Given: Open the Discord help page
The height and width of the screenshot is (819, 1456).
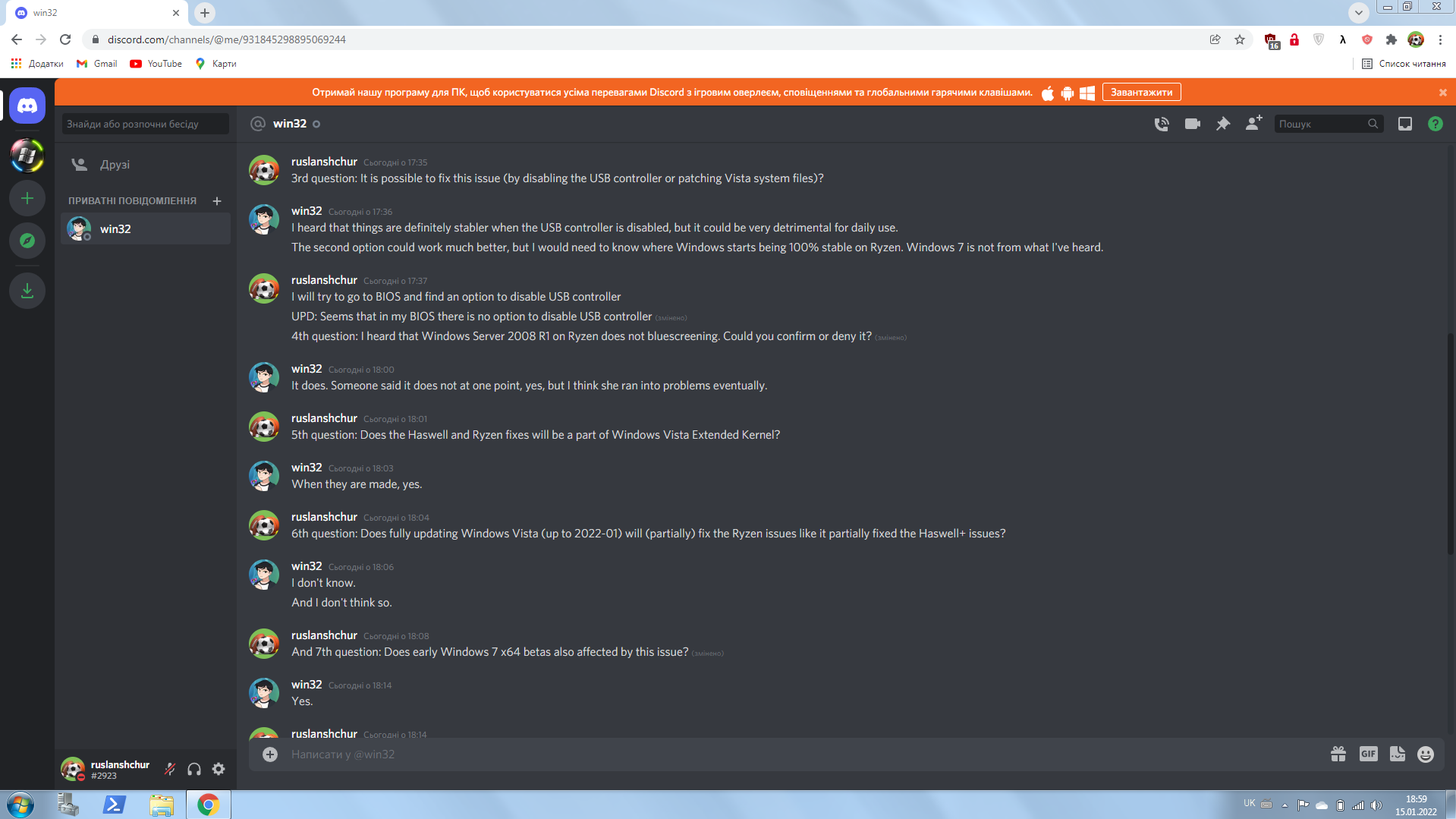Looking at the screenshot, I should 1435,124.
